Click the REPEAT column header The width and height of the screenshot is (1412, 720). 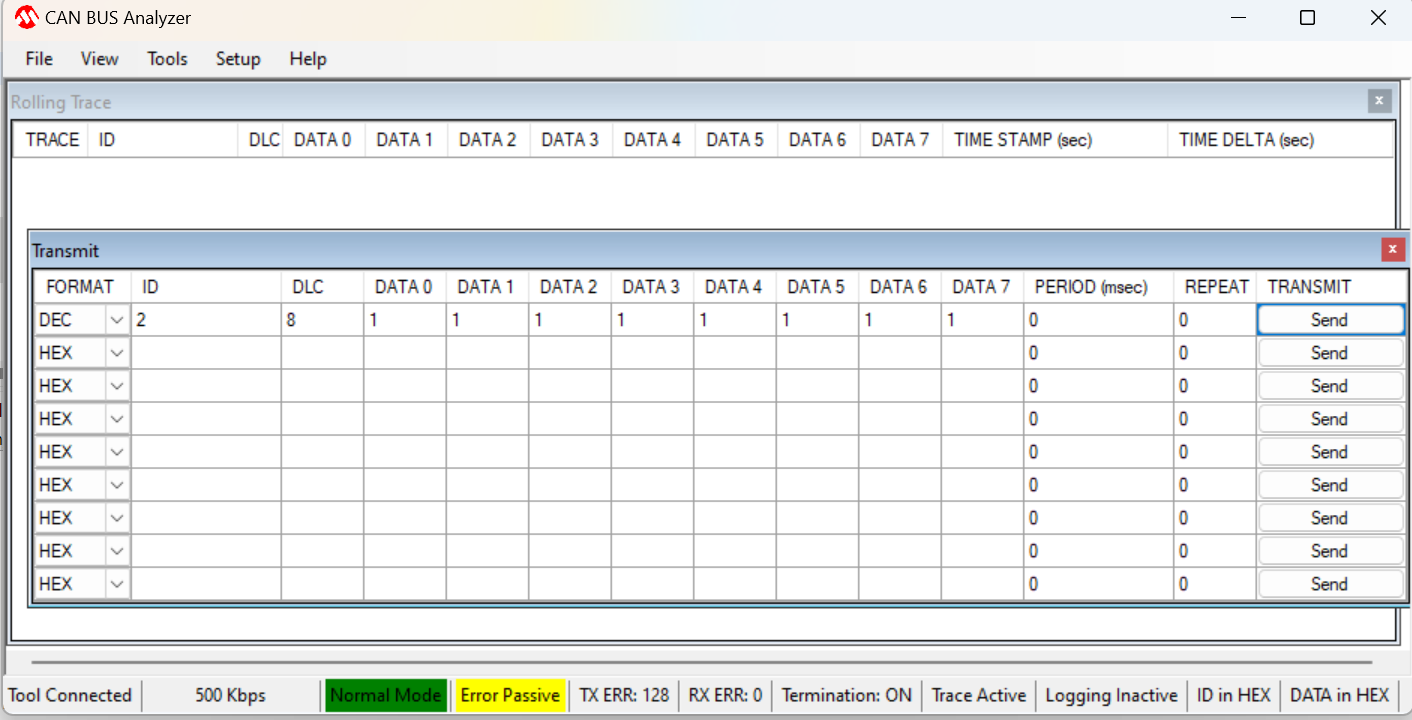click(1215, 287)
